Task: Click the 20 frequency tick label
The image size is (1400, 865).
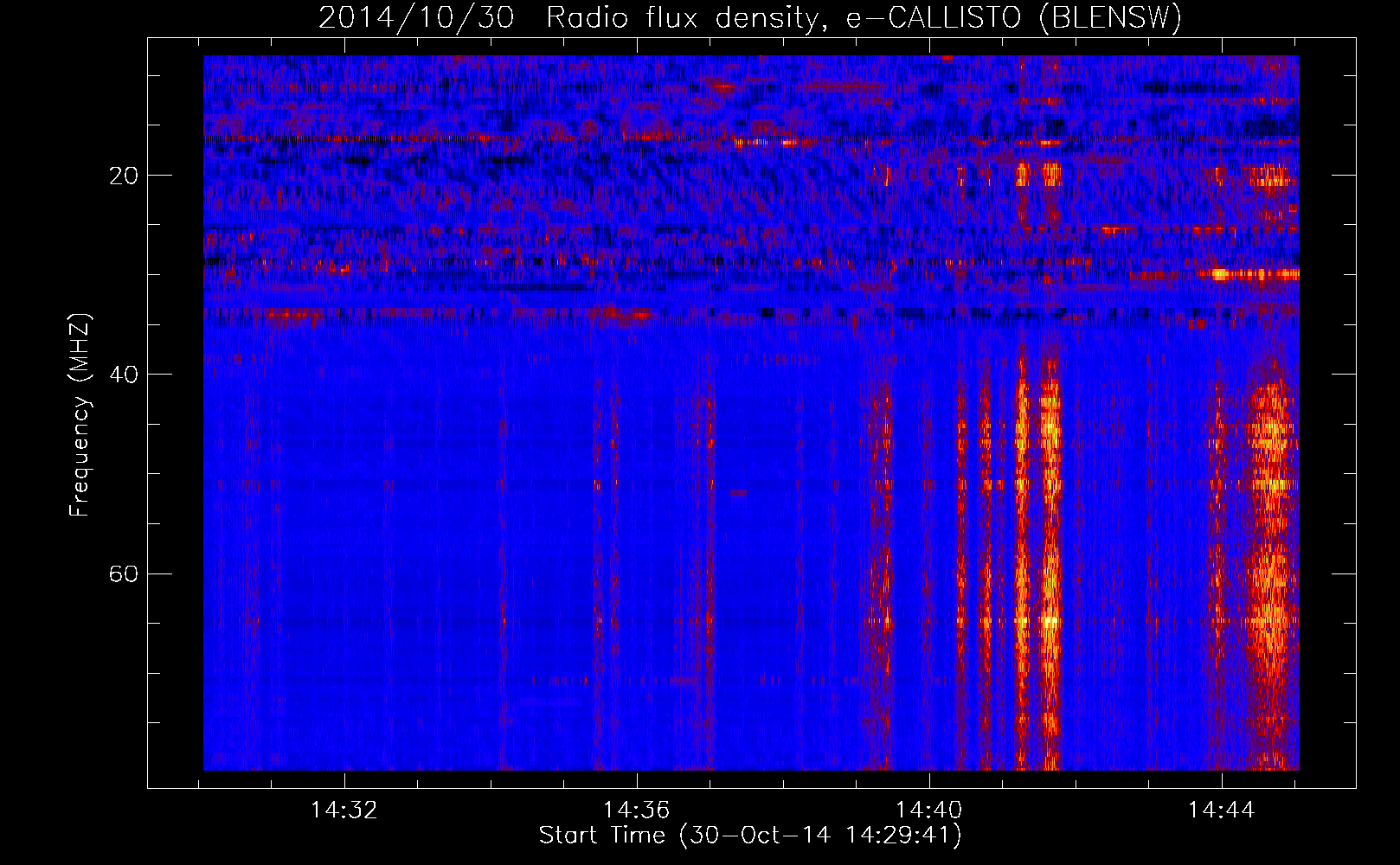Action: pos(125,176)
